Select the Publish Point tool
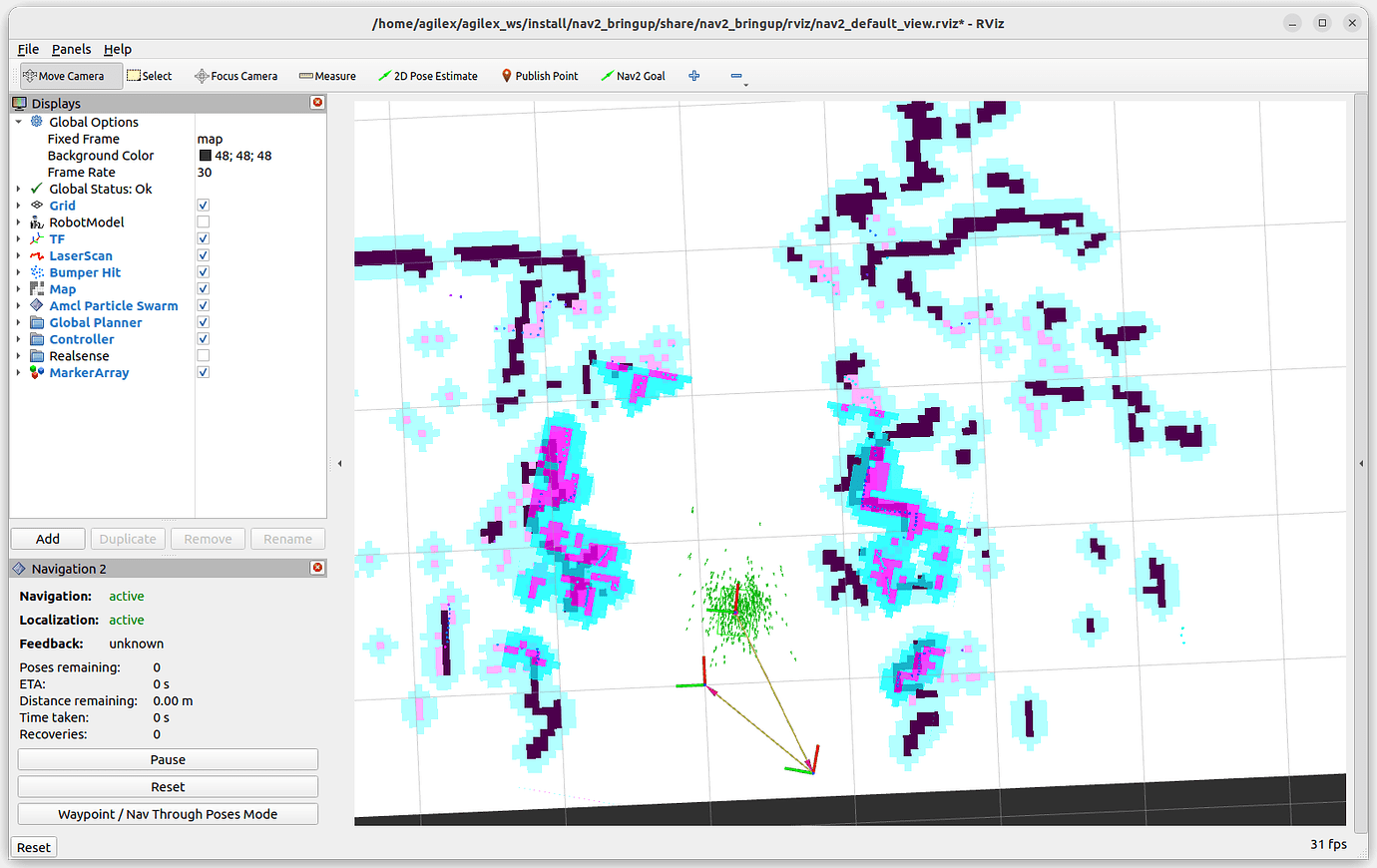 (x=540, y=75)
